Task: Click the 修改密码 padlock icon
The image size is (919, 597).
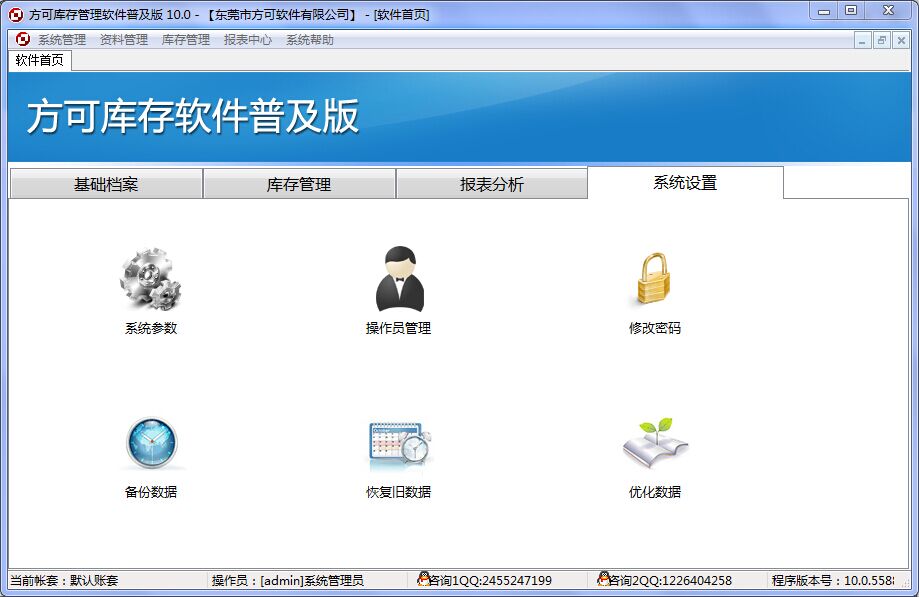Action: coord(654,279)
